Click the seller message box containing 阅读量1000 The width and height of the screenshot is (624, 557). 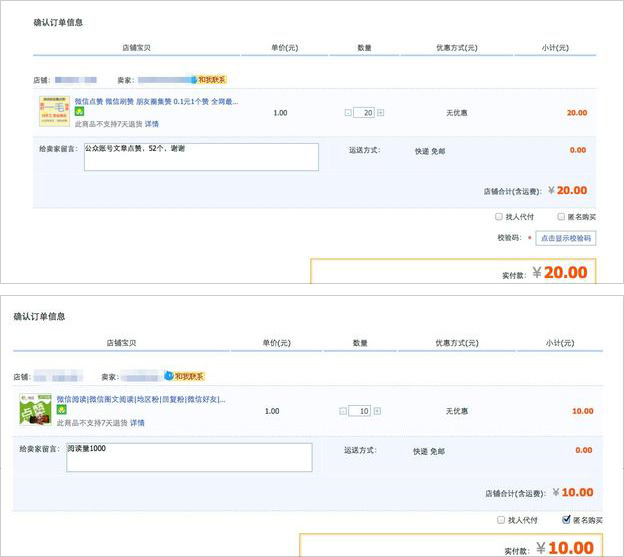pyautogui.click(x=189, y=457)
